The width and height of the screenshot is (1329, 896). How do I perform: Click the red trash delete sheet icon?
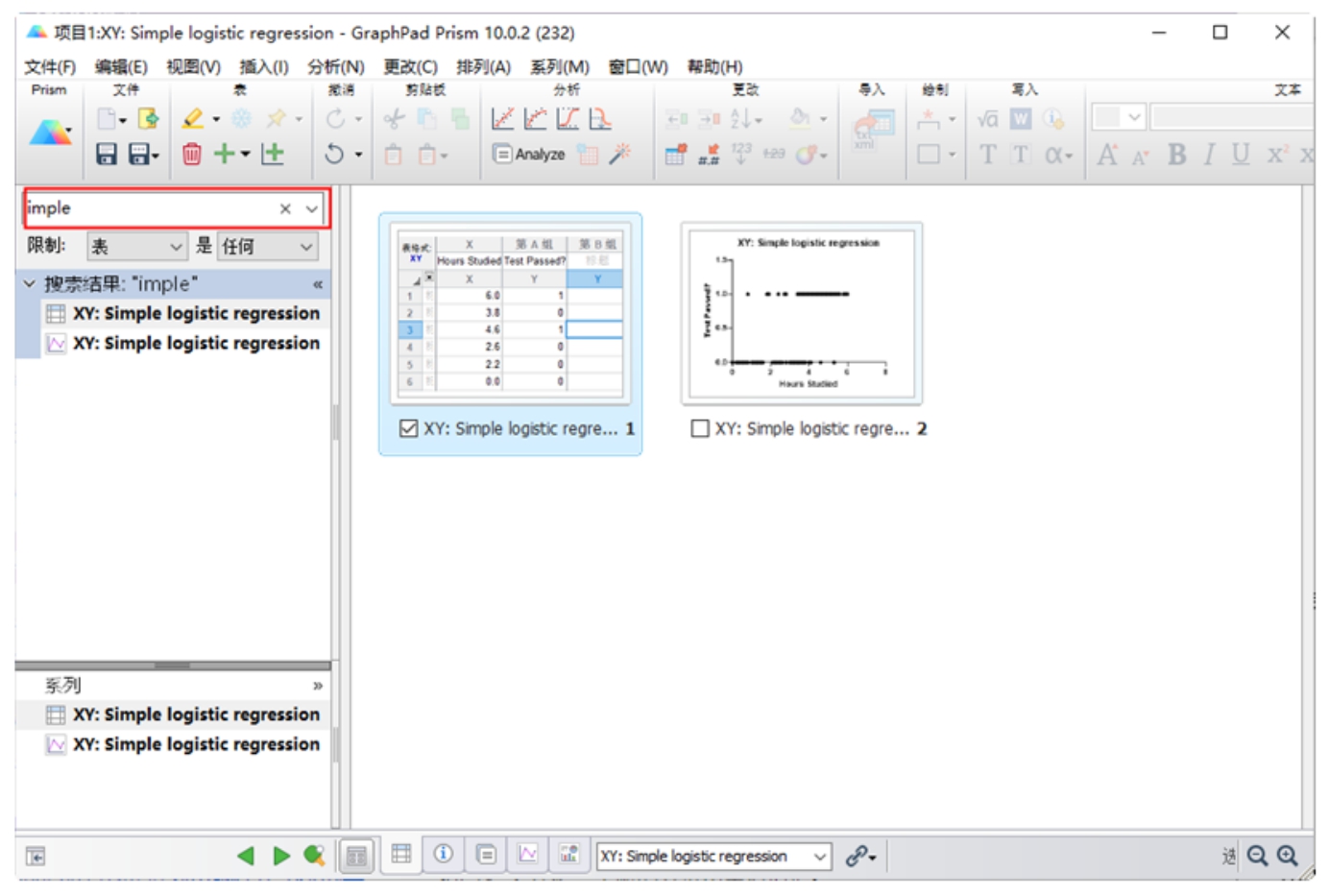tap(192, 154)
